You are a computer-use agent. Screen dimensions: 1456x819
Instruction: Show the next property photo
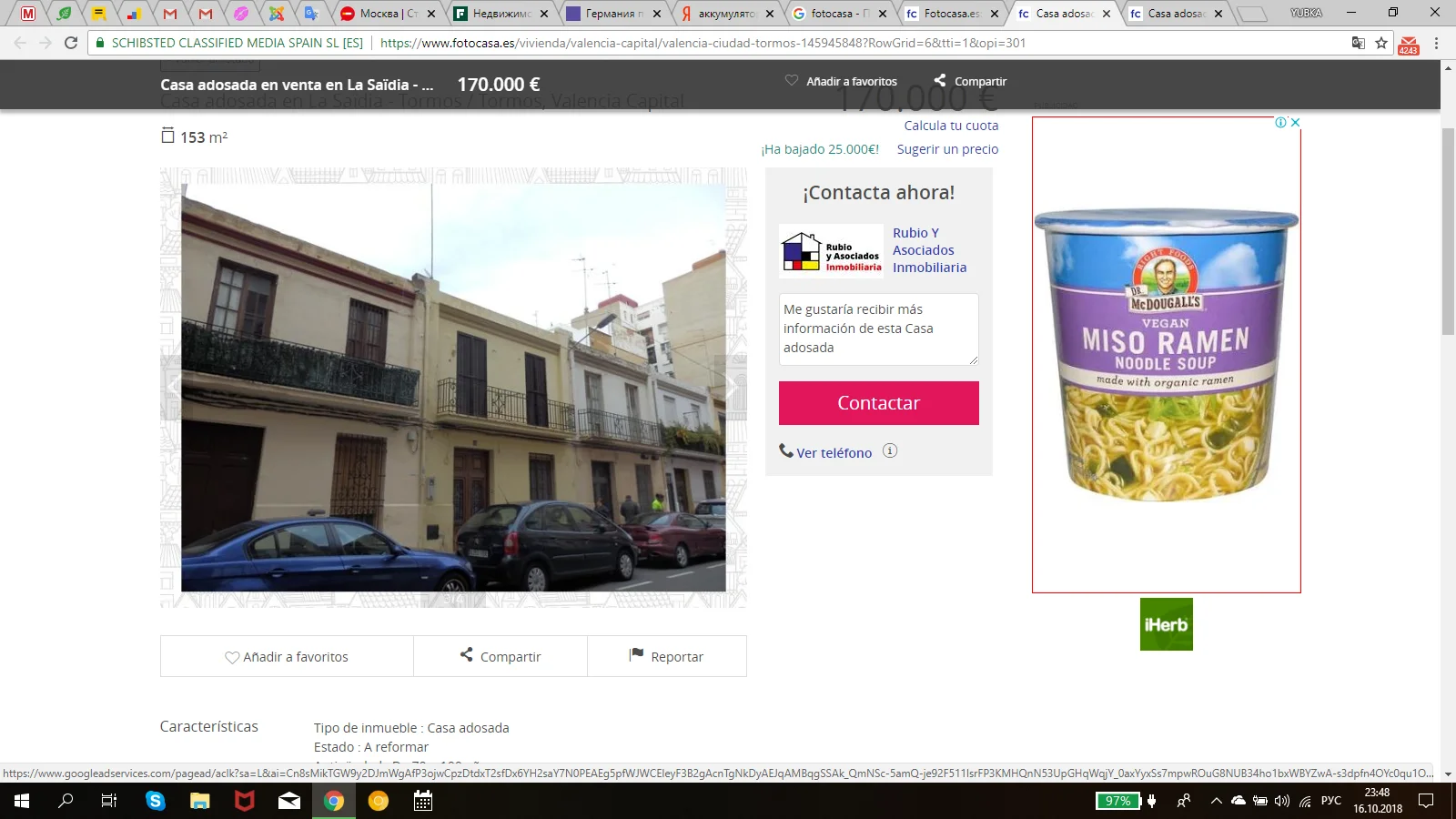pyautogui.click(x=731, y=387)
